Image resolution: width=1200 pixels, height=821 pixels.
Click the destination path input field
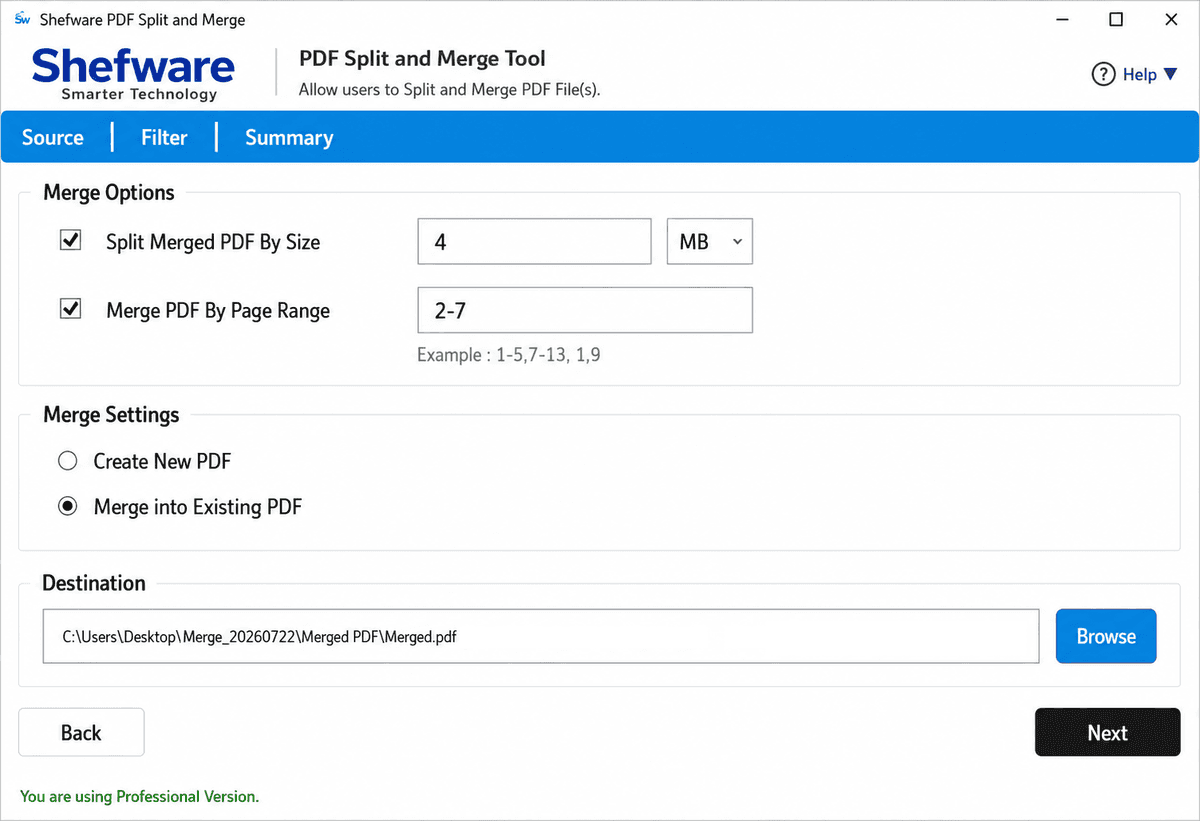pyautogui.click(x=541, y=636)
